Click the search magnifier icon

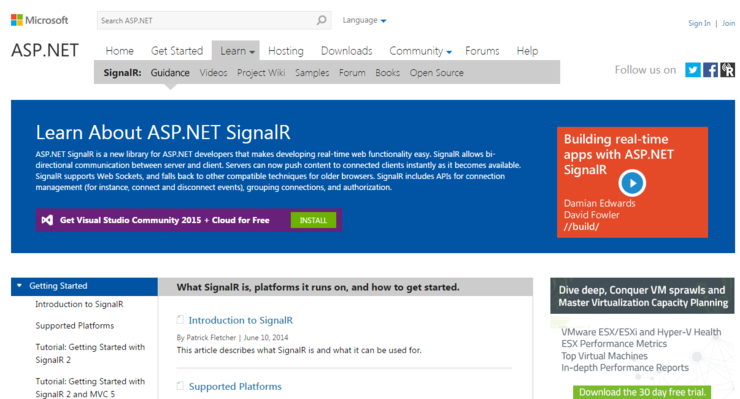pyautogui.click(x=321, y=20)
